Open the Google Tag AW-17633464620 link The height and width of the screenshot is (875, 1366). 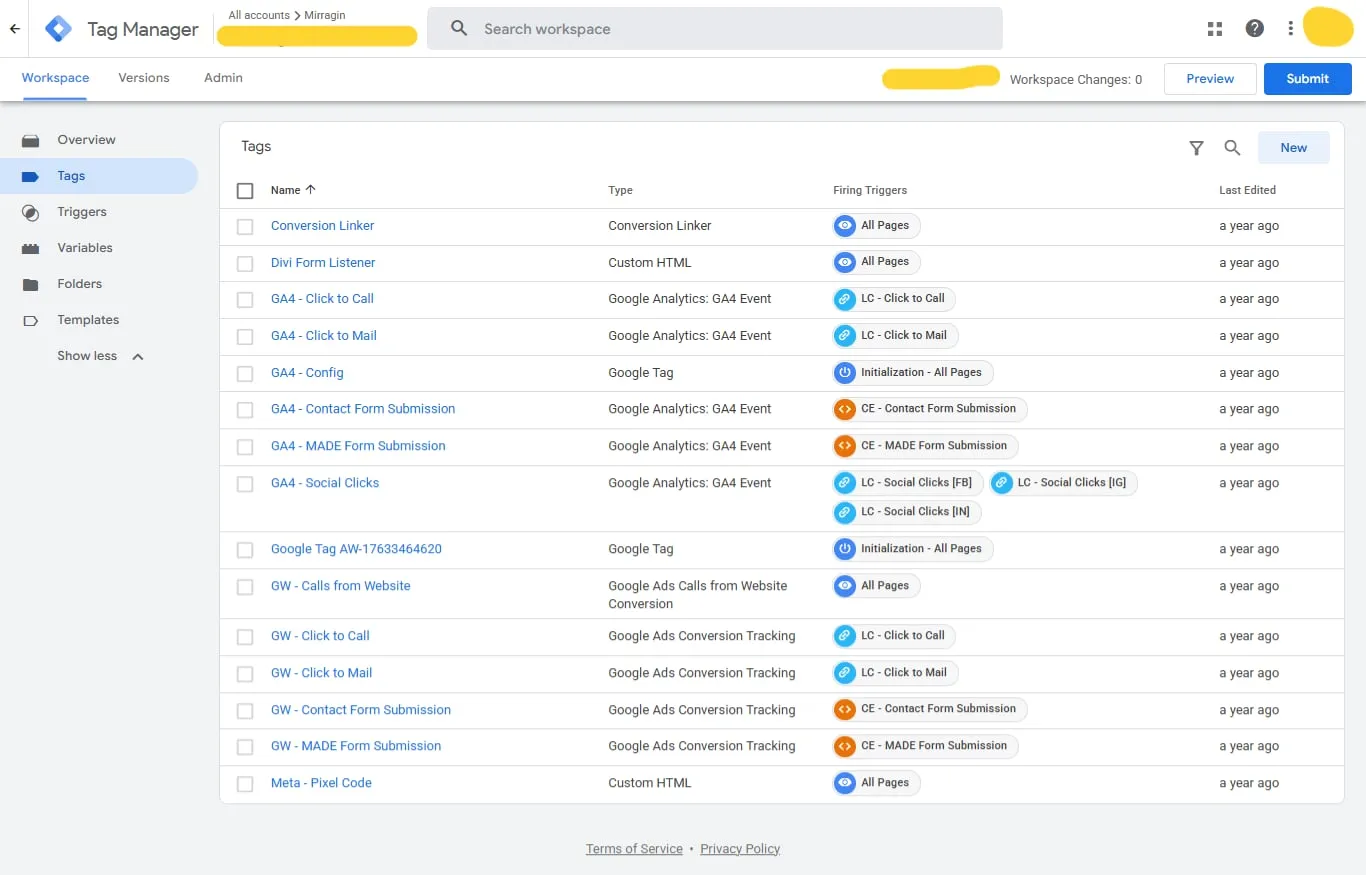tap(356, 549)
